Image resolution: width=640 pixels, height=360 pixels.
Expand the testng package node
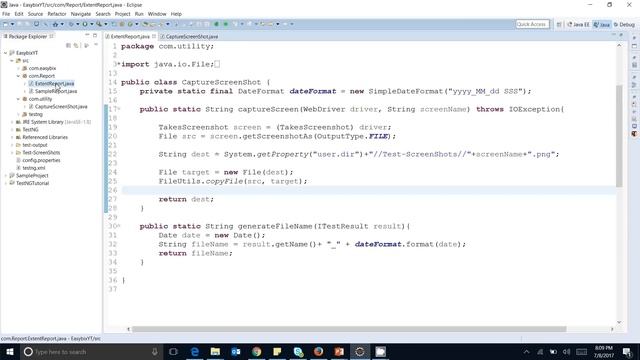point(18,114)
